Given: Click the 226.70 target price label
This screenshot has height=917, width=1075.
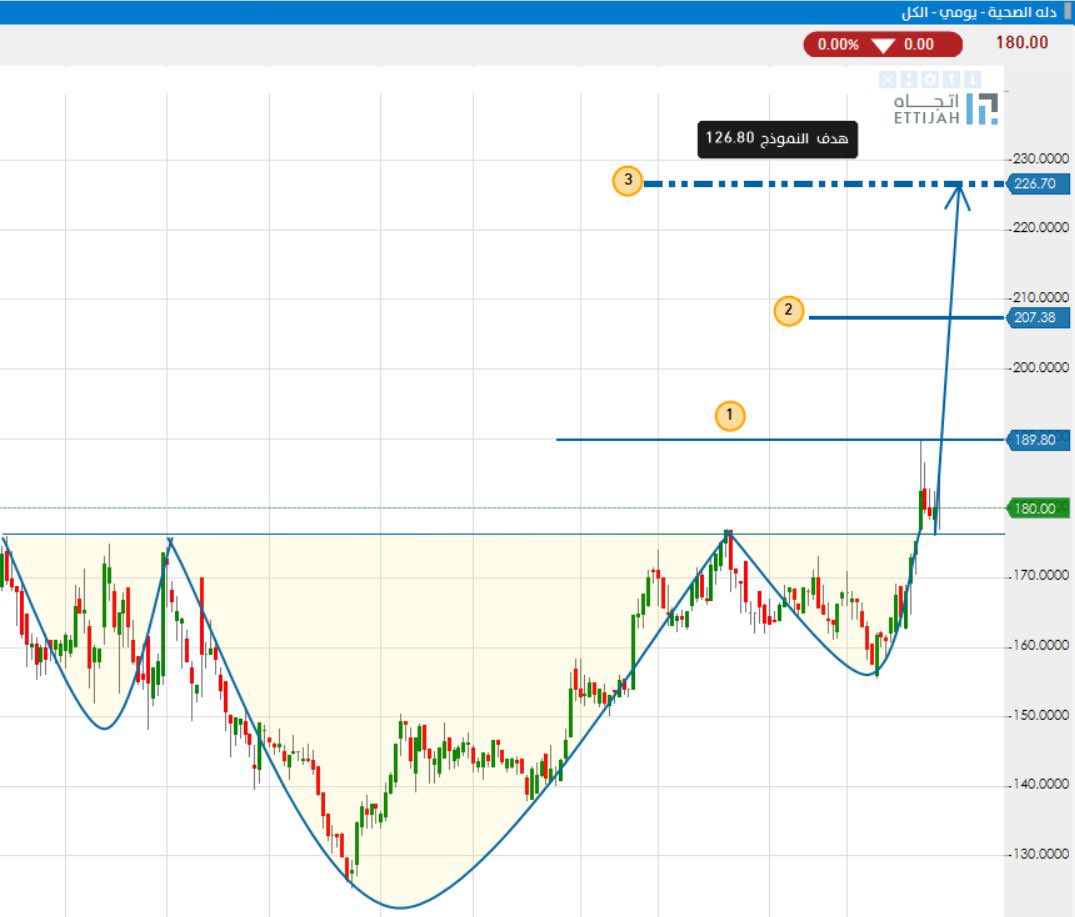Looking at the screenshot, I should [x=1038, y=184].
